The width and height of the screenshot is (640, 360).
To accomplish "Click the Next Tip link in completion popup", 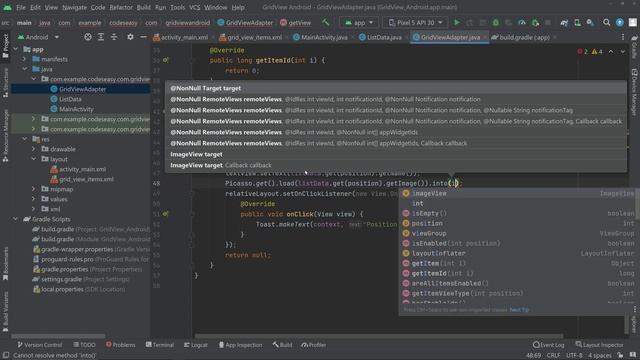I will [x=519, y=310].
